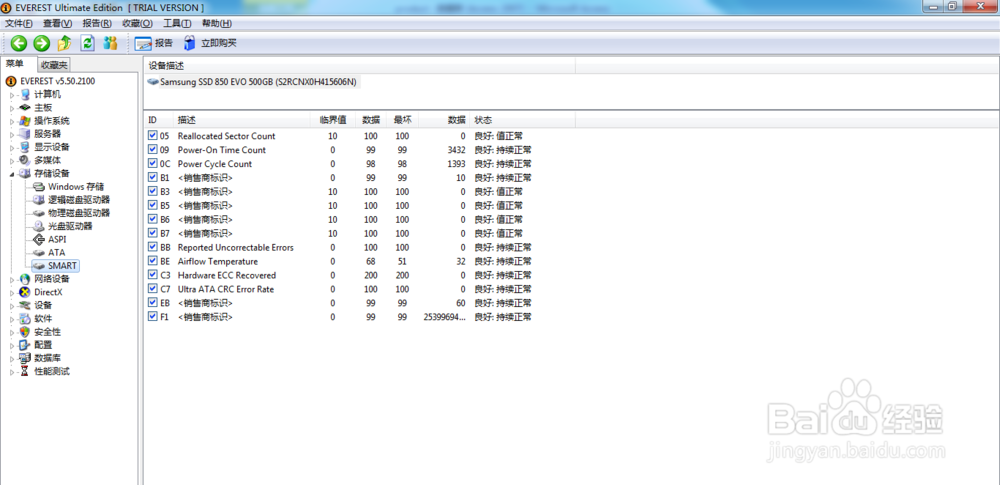This screenshot has width=1000, height=485.
Task: Click the Refresh toolbar icon
Action: pyautogui.click(x=87, y=43)
